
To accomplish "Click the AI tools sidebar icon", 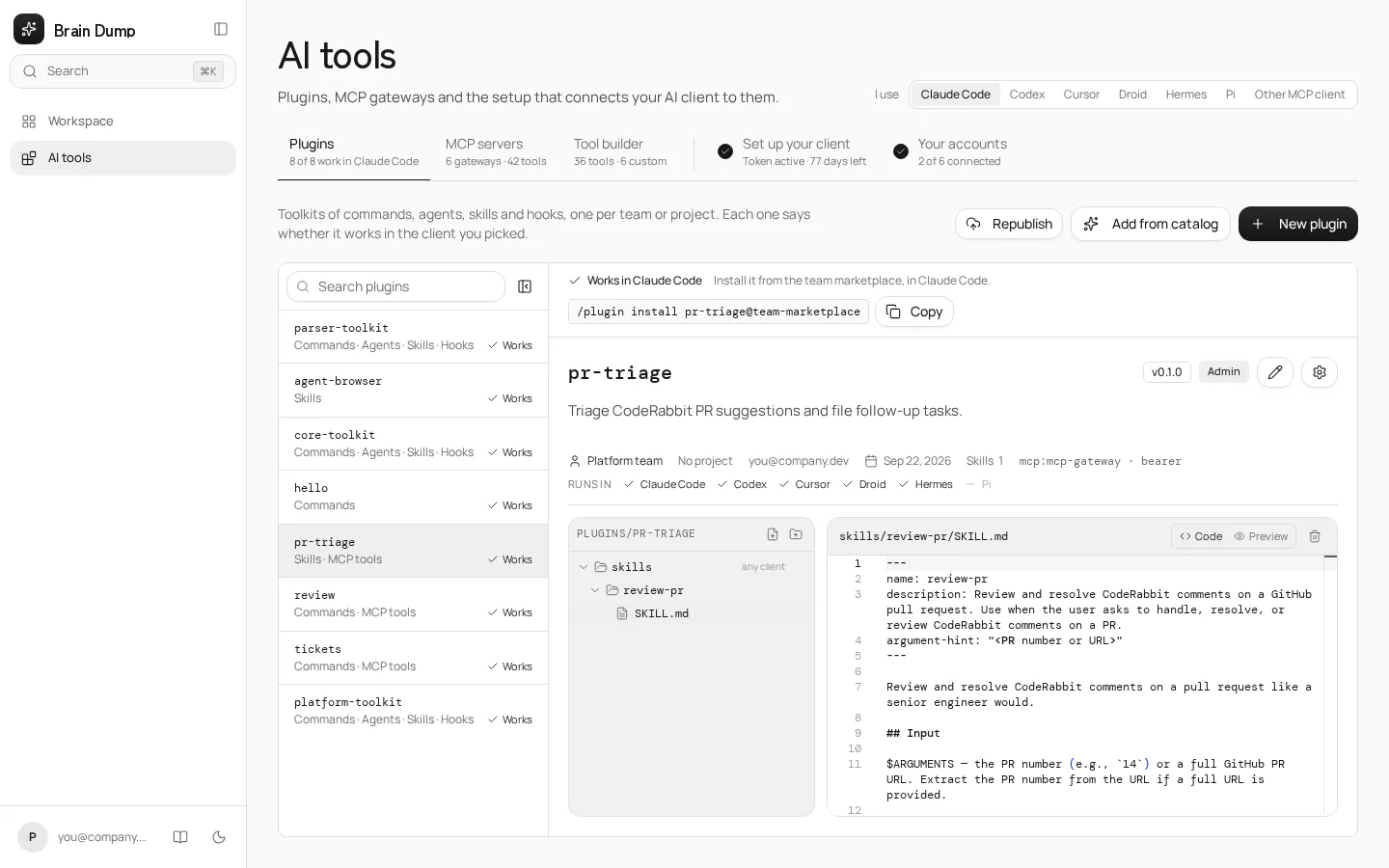I will 29,158.
